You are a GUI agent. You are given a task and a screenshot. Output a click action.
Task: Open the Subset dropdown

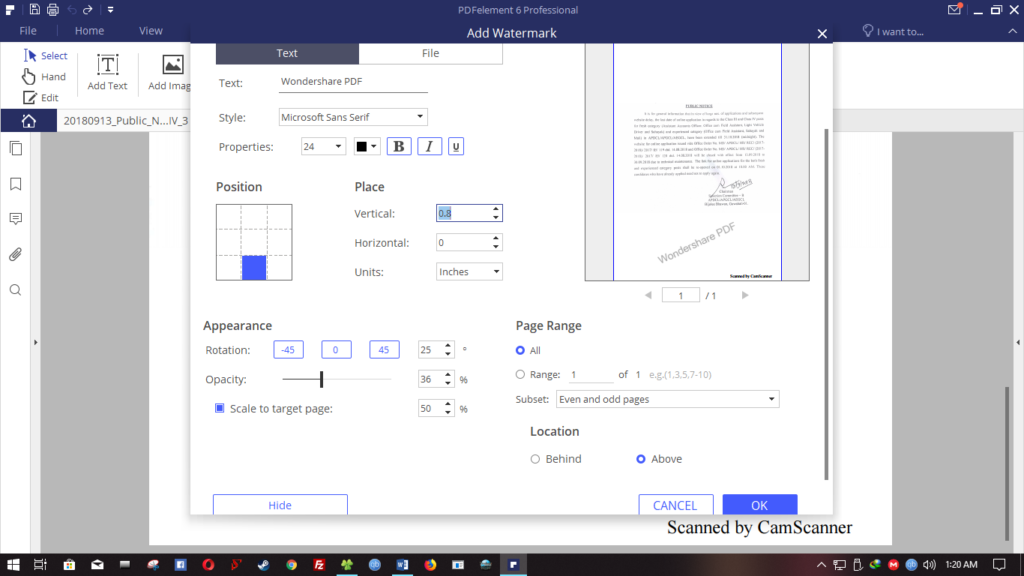click(x=667, y=399)
